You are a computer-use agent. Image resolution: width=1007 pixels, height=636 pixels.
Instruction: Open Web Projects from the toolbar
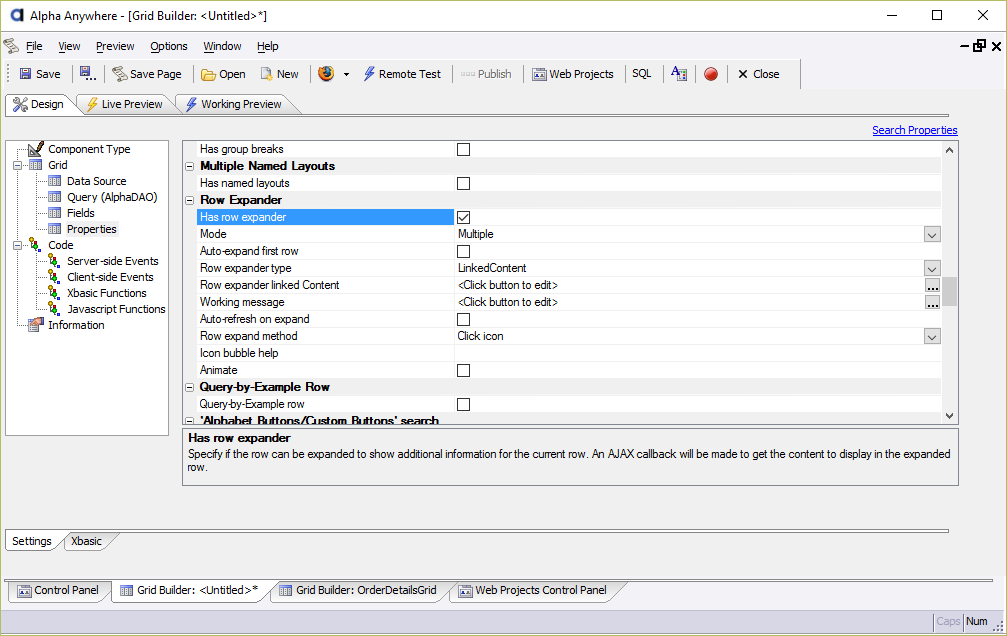click(573, 74)
